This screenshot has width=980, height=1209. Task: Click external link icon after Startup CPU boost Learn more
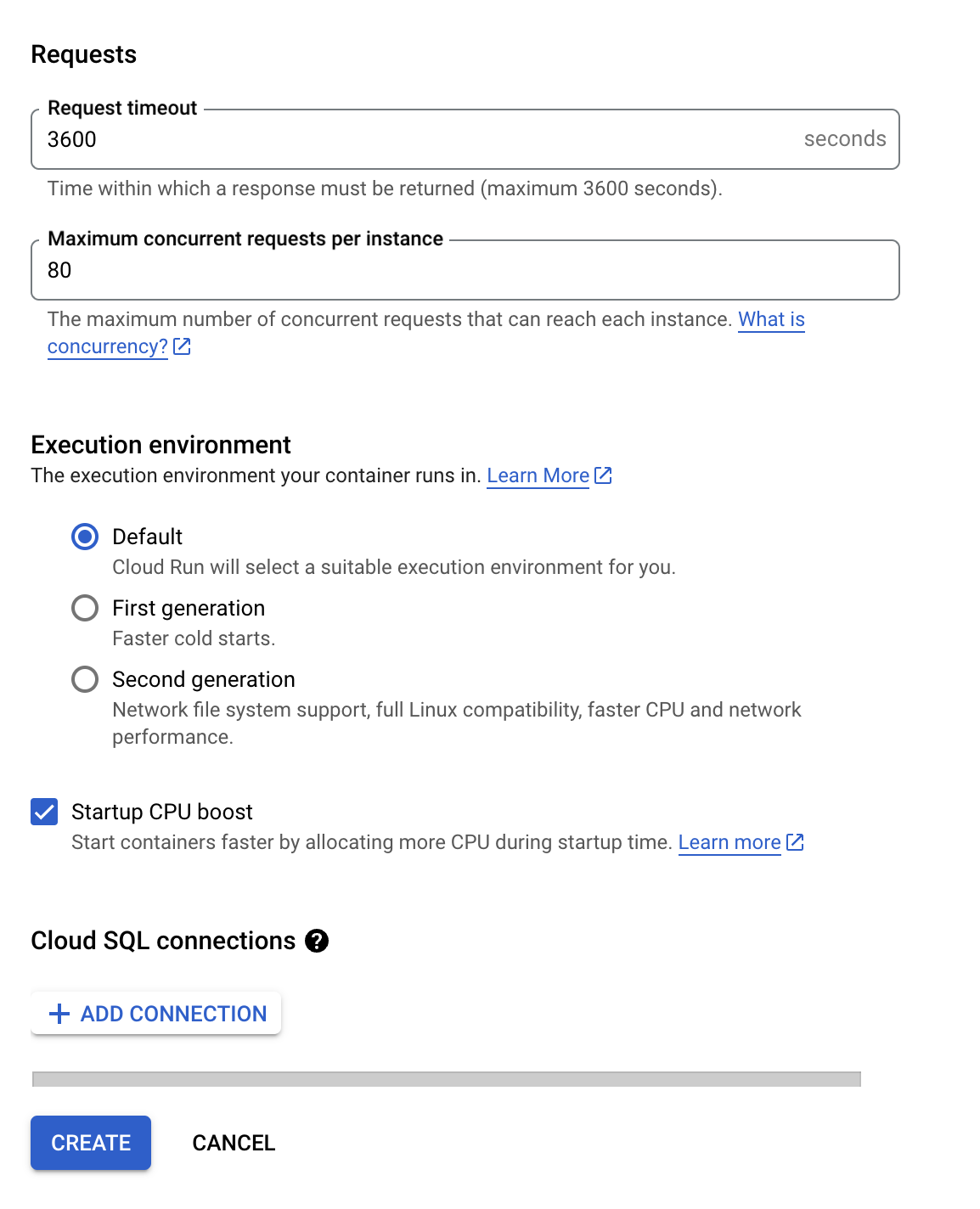tap(795, 842)
